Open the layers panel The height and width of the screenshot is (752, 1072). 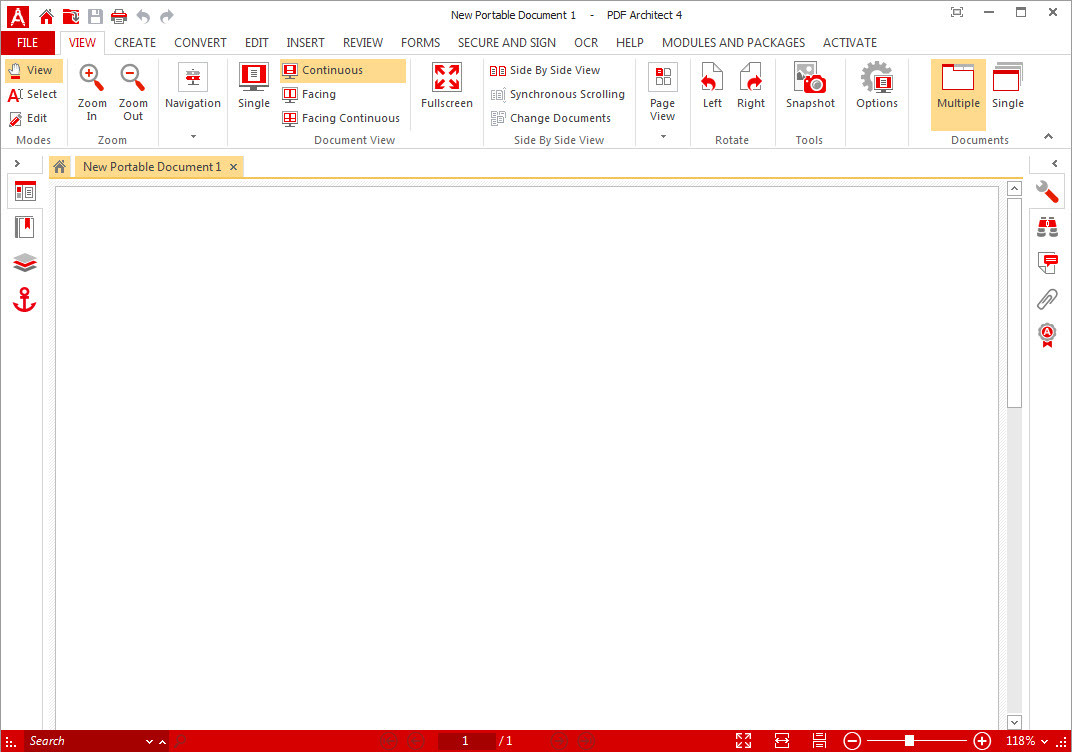point(25,263)
